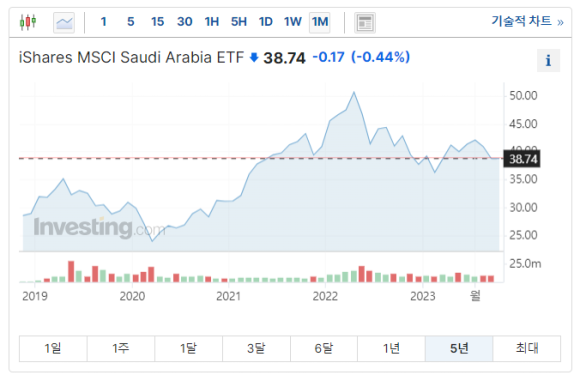Set interval to 1 minute
Viewport: 580px width, 381px height.
click(x=104, y=22)
